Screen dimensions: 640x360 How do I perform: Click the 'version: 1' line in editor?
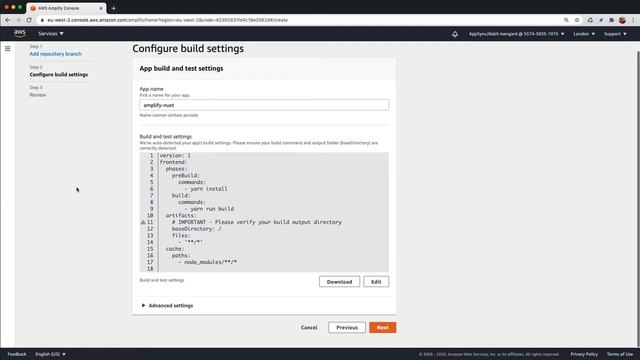pyautogui.click(x=175, y=156)
